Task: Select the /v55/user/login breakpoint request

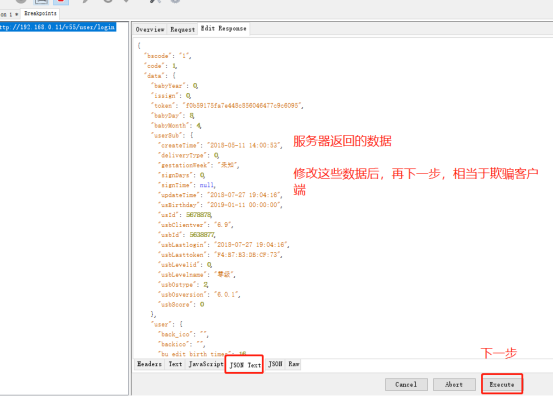Action: coord(58,27)
